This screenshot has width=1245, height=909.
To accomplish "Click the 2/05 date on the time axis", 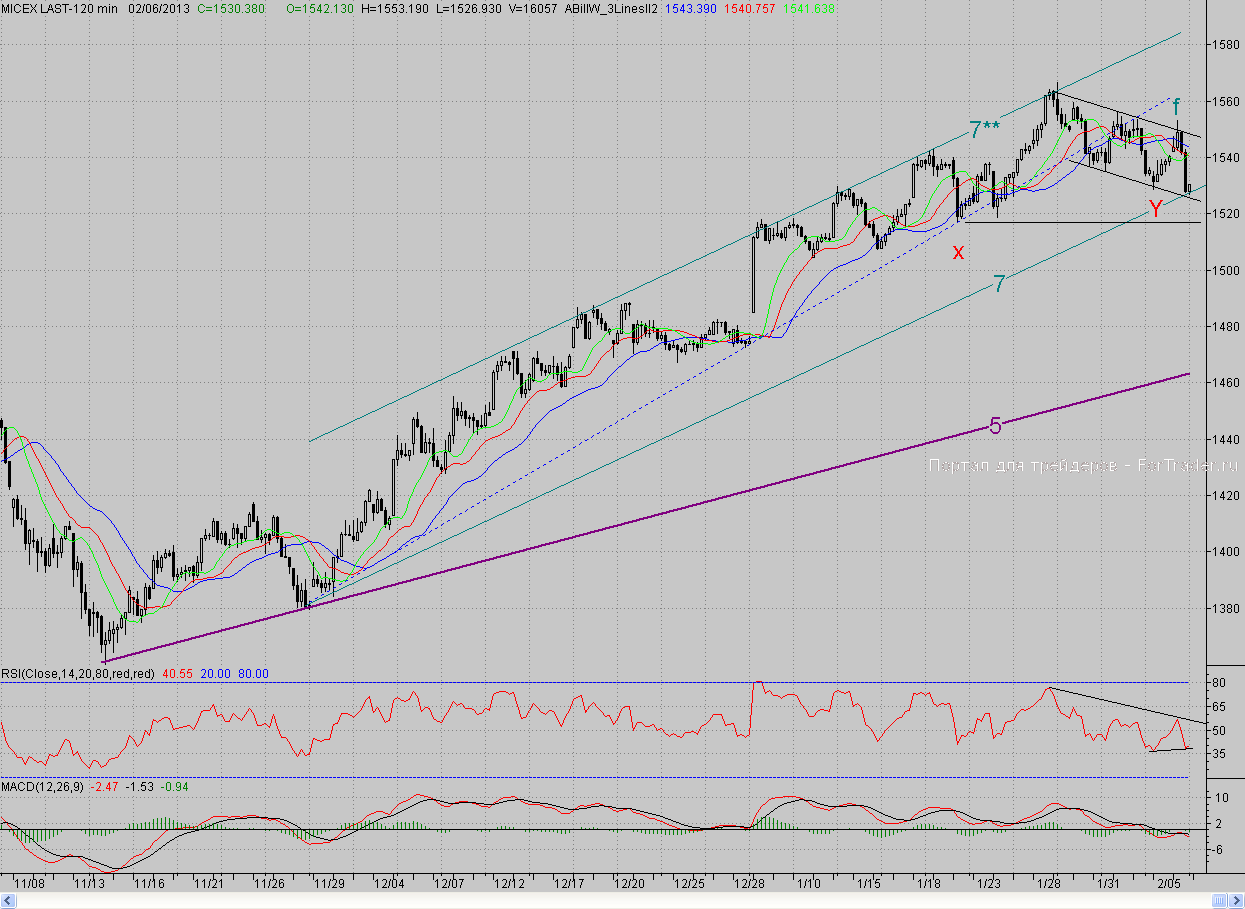I will (x=1166, y=883).
